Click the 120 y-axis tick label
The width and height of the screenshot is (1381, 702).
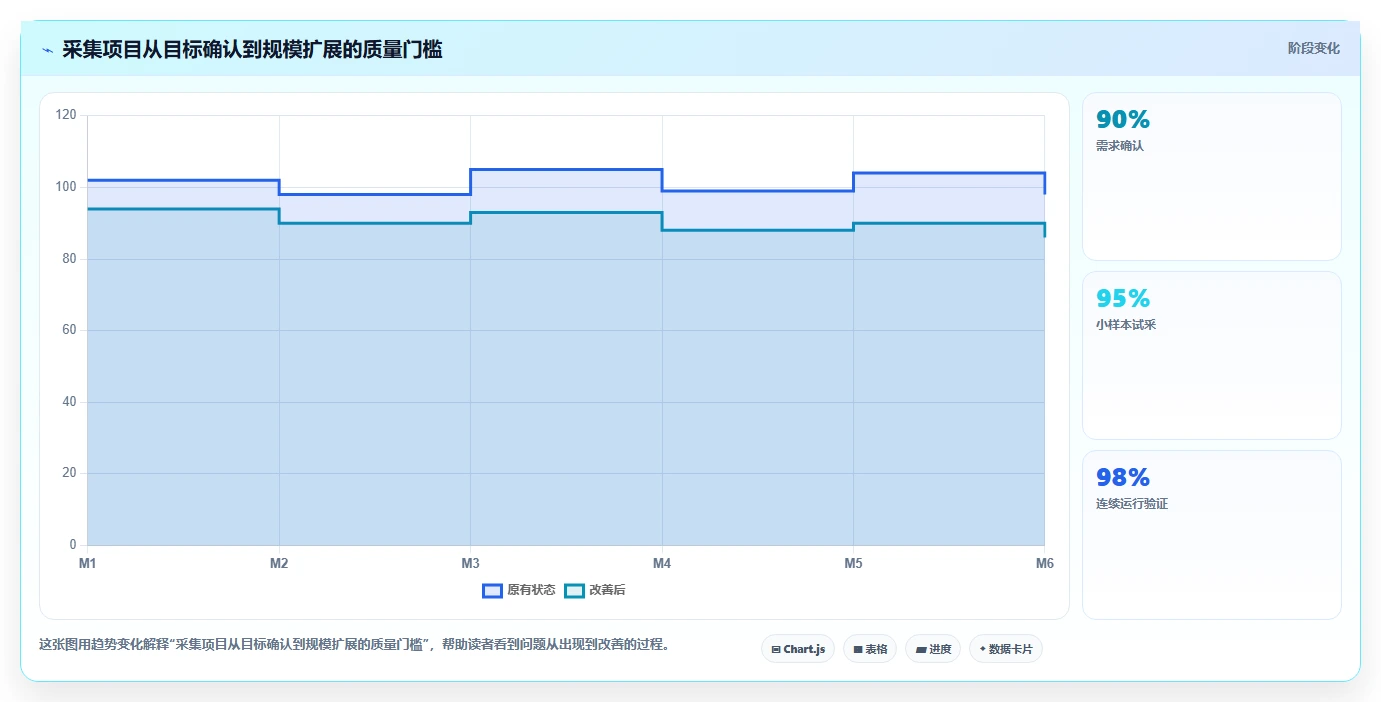[66, 115]
